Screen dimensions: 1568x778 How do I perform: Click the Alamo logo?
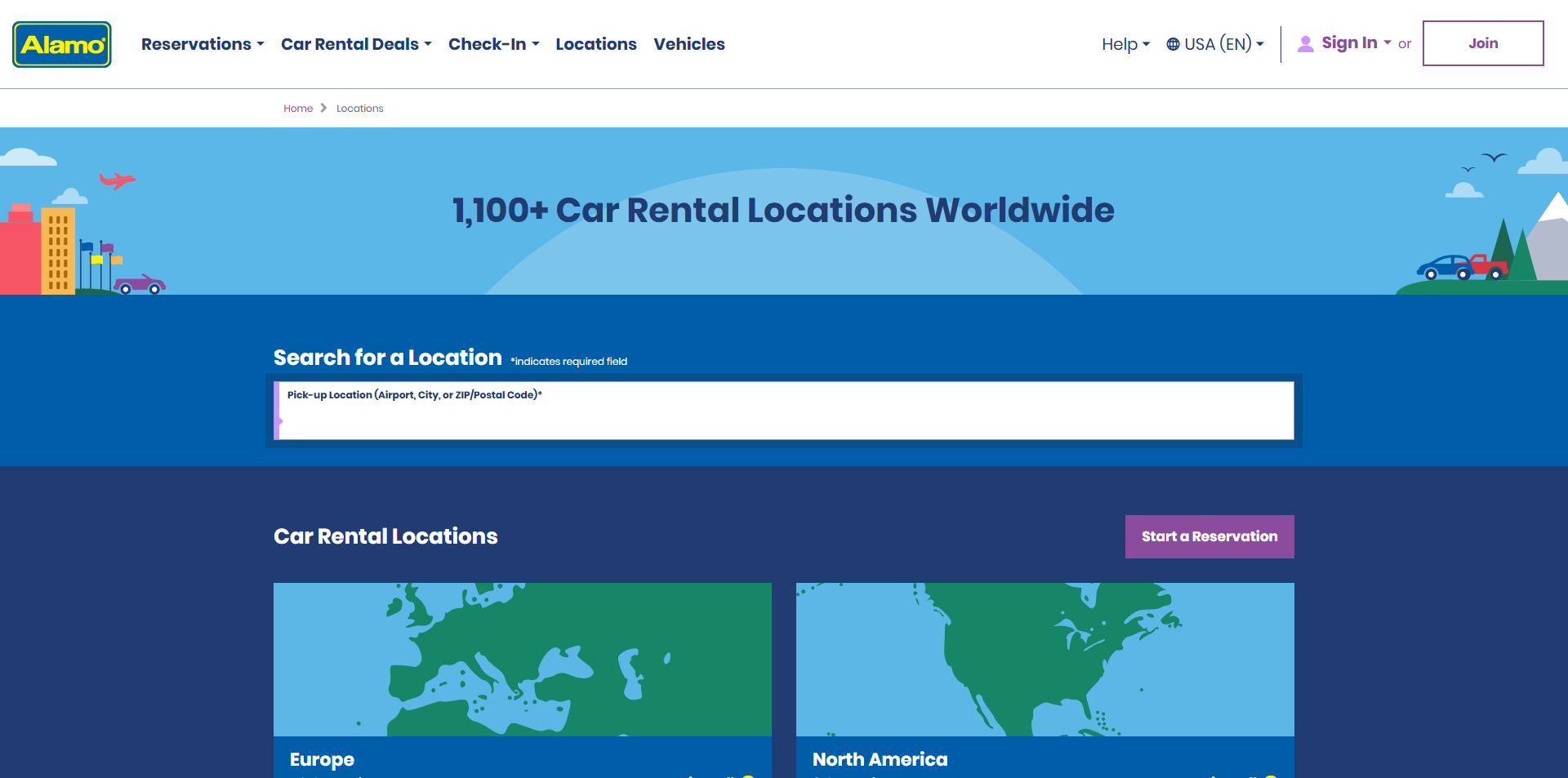pyautogui.click(x=62, y=44)
